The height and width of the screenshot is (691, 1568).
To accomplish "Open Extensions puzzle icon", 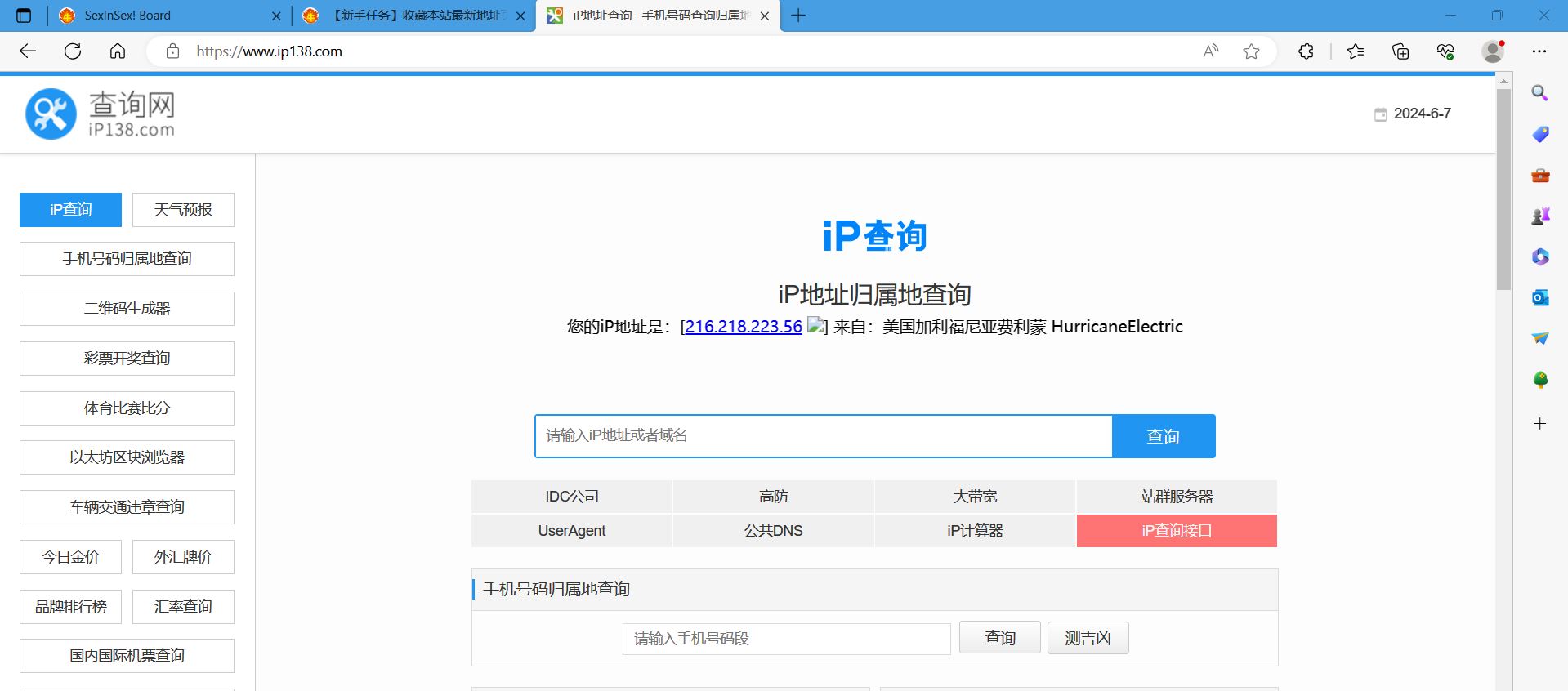I will click(x=1306, y=51).
